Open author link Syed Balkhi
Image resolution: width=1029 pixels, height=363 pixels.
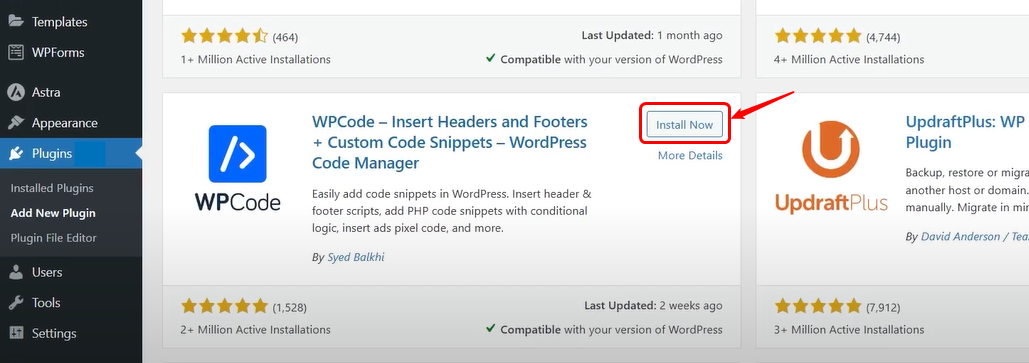click(x=356, y=257)
